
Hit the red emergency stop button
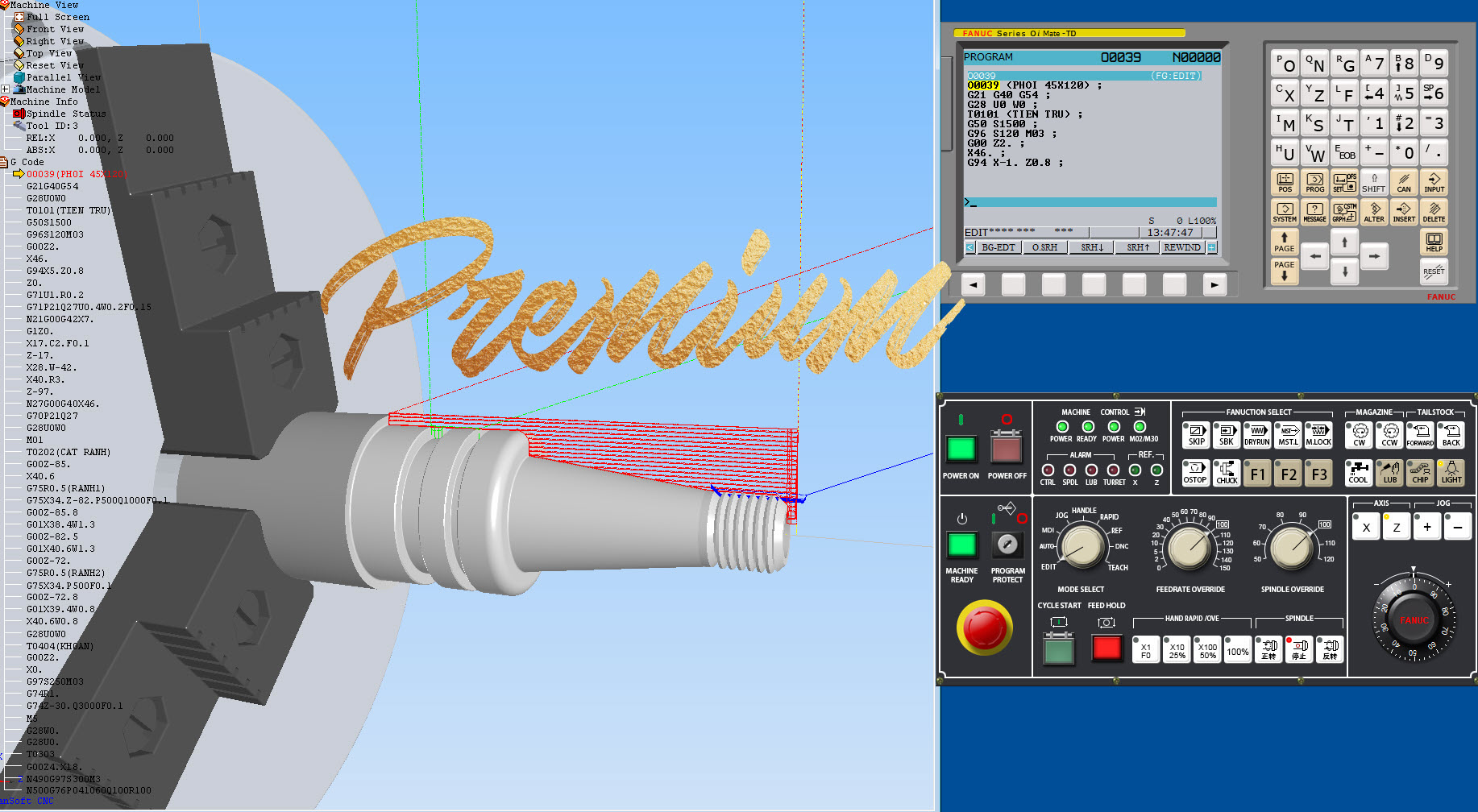click(984, 627)
